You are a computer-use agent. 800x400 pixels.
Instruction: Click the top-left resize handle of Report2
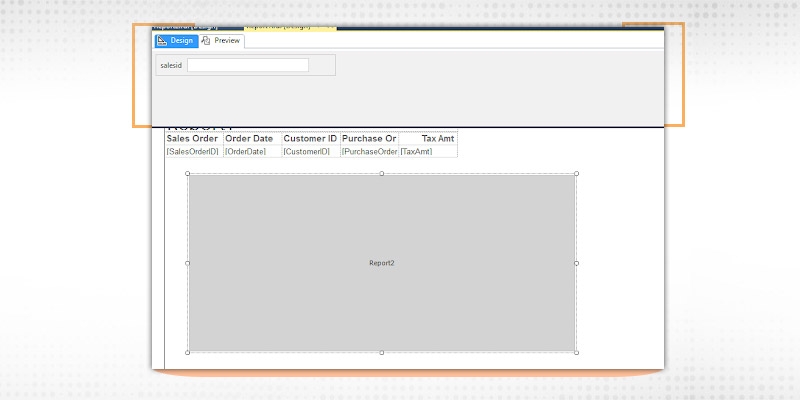pos(188,174)
